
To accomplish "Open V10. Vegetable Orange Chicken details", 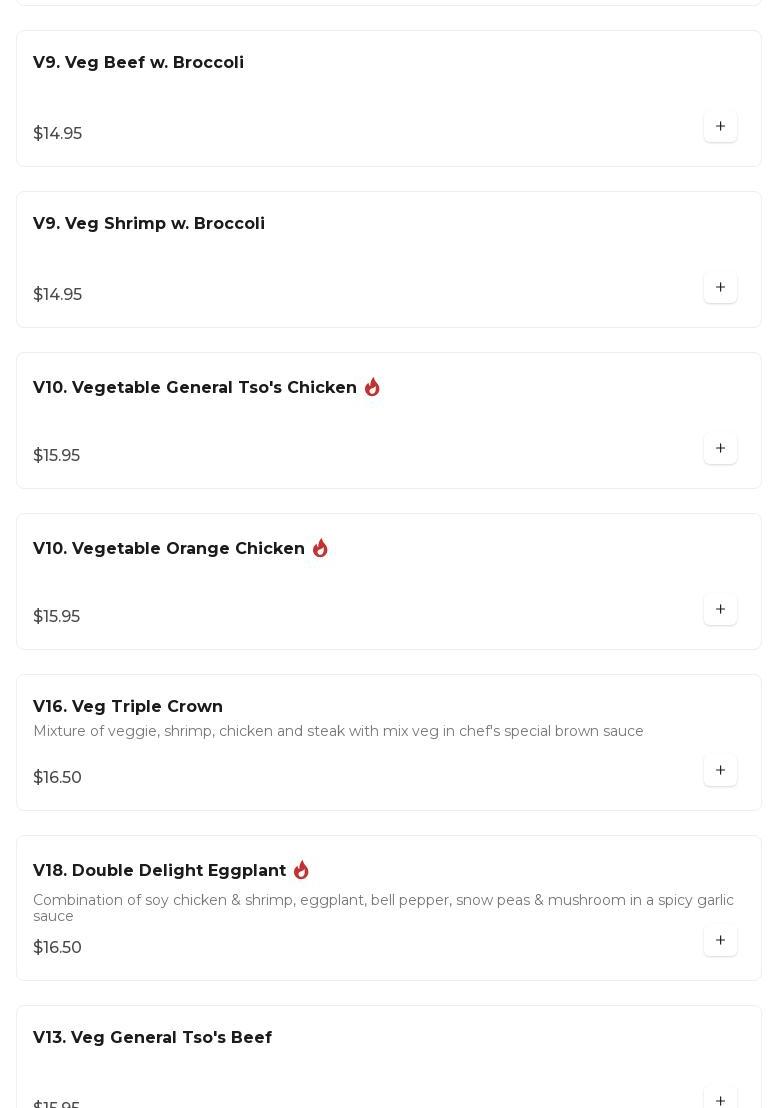I will 169,549.
